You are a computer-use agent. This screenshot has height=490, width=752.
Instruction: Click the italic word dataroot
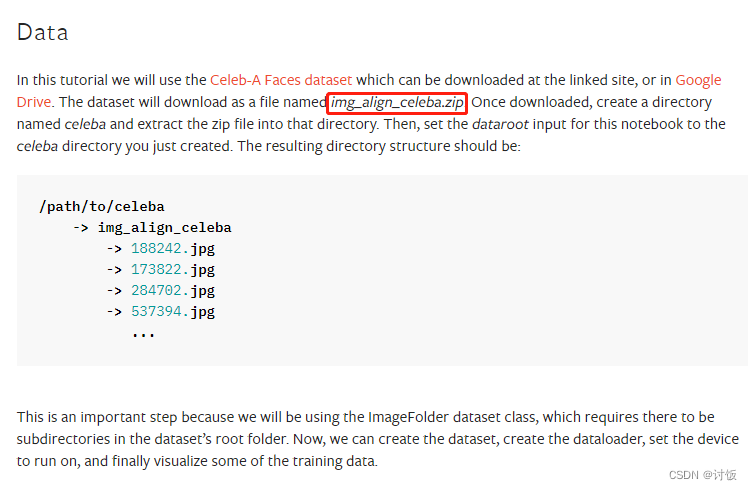tap(500, 124)
